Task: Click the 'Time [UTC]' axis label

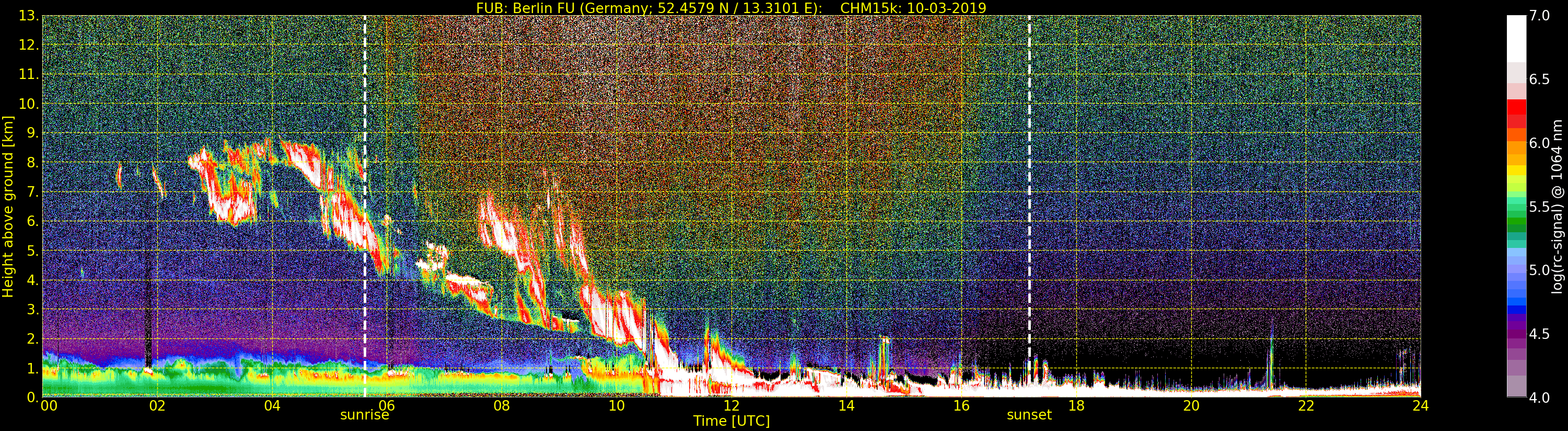Action: (731, 421)
